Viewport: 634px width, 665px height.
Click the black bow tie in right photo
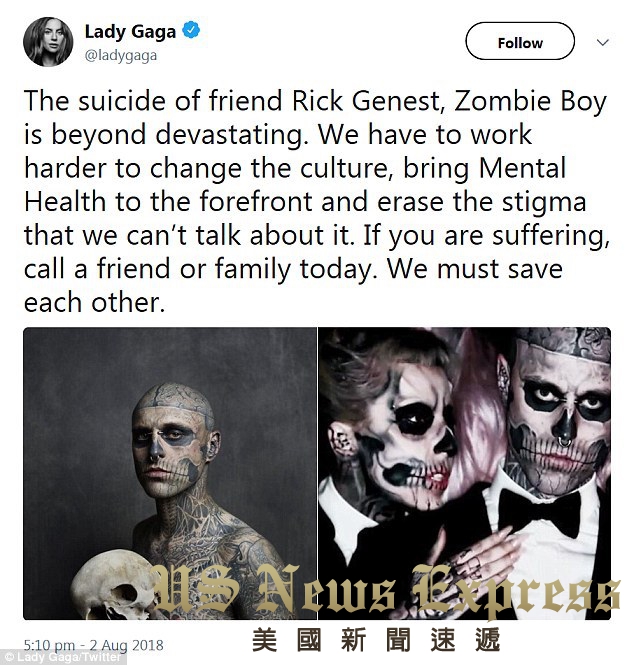pos(539,512)
